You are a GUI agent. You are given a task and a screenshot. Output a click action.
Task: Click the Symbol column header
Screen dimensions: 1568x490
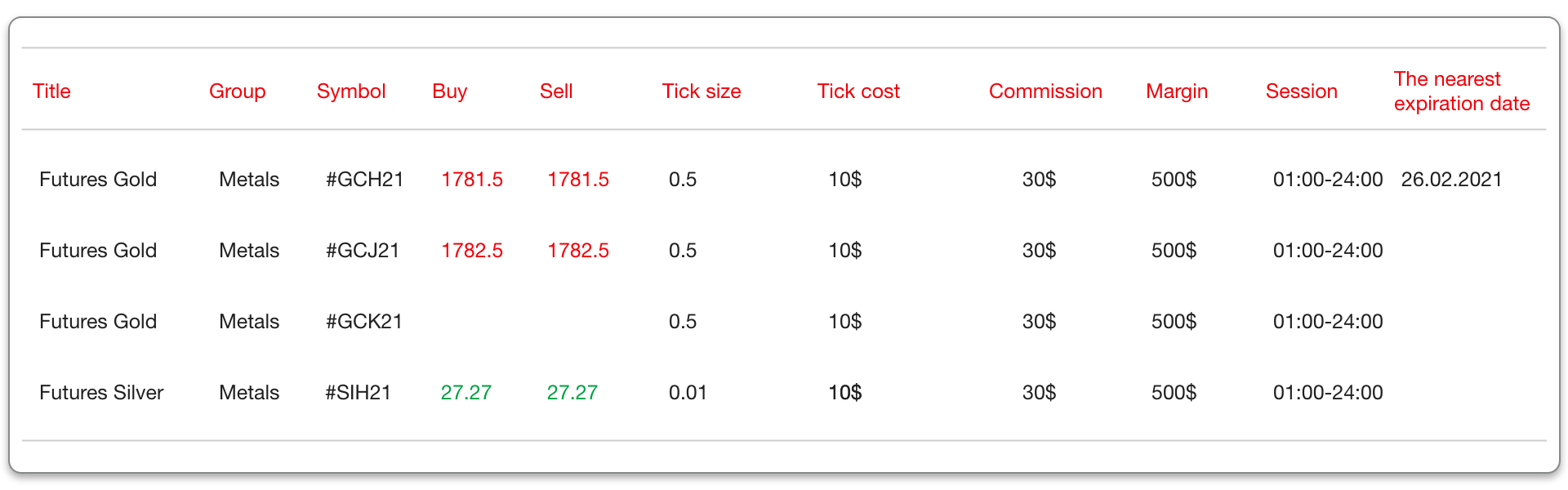click(x=351, y=91)
